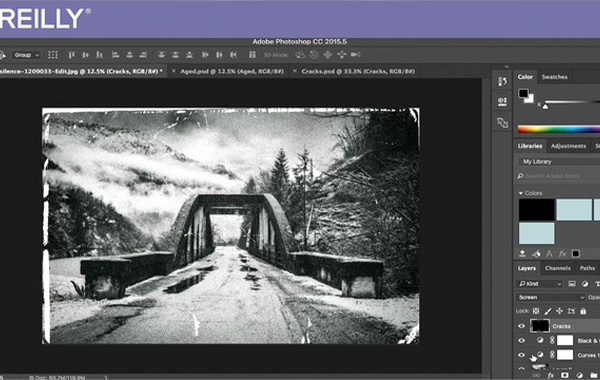
Task: Close the Cracks.psd document tab
Action: (295, 72)
